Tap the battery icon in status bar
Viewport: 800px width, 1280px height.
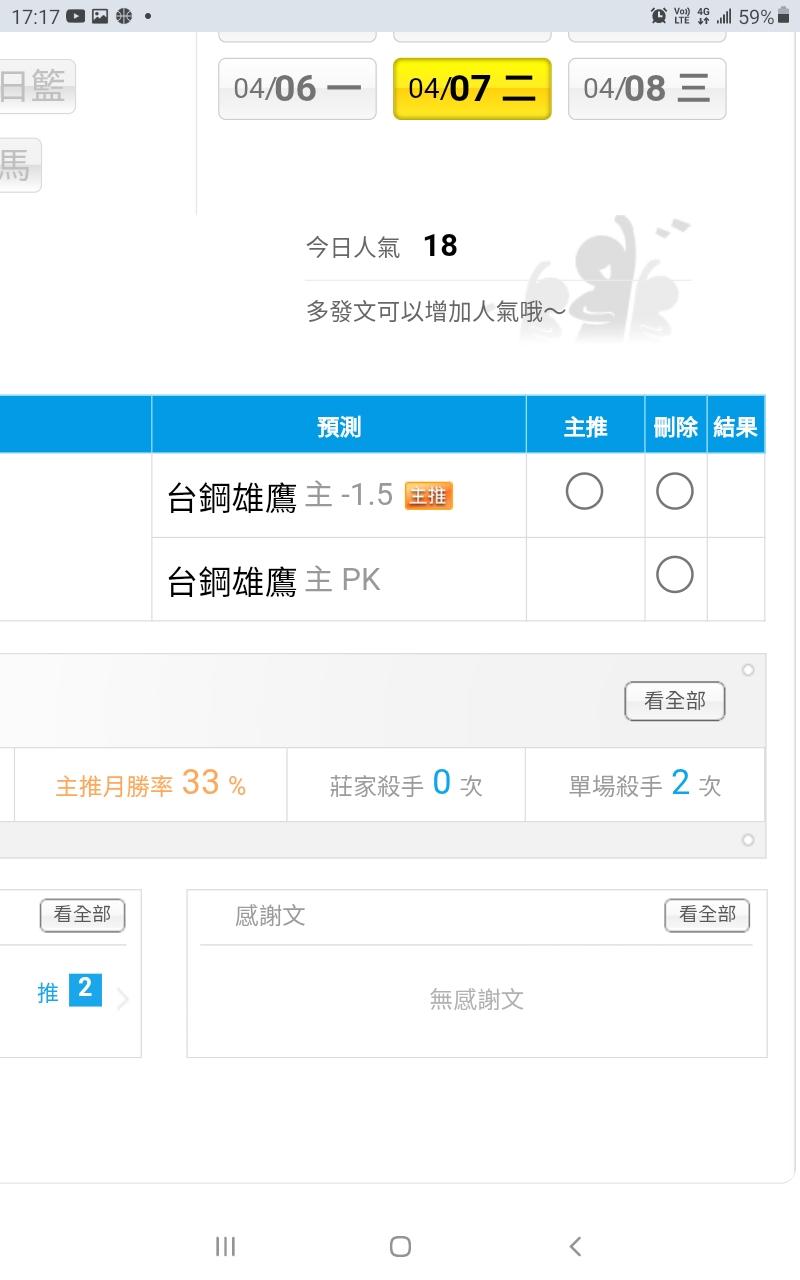tap(783, 16)
